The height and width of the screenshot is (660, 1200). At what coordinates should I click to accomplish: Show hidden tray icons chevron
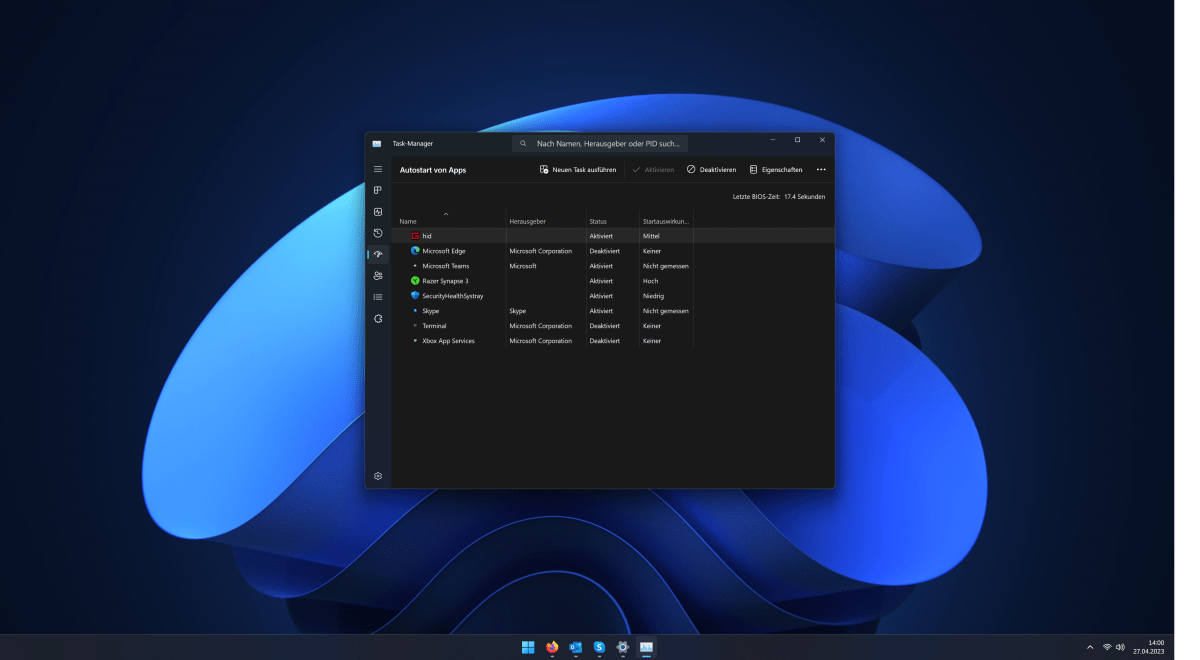pyautogui.click(x=1090, y=647)
